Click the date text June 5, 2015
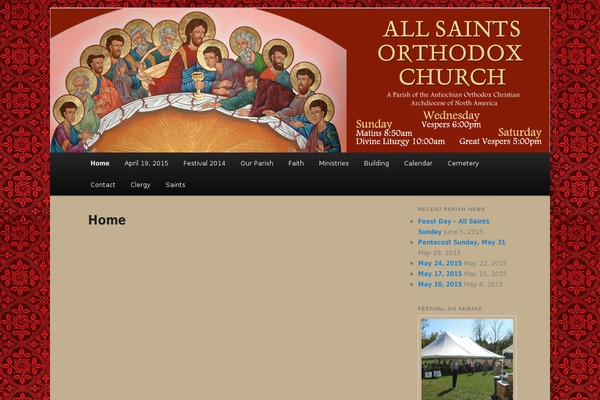This screenshot has height=400, width=600. tap(463, 232)
